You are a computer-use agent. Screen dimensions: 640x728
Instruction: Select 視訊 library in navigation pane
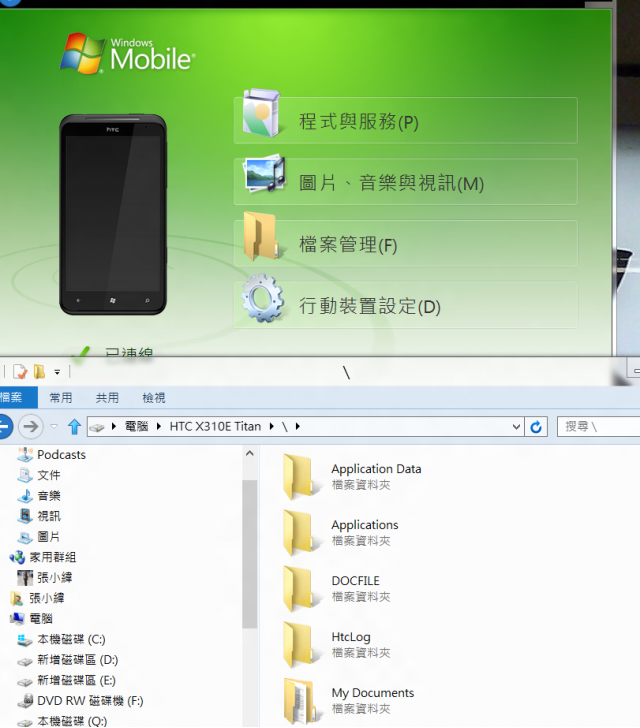[x=49, y=516]
